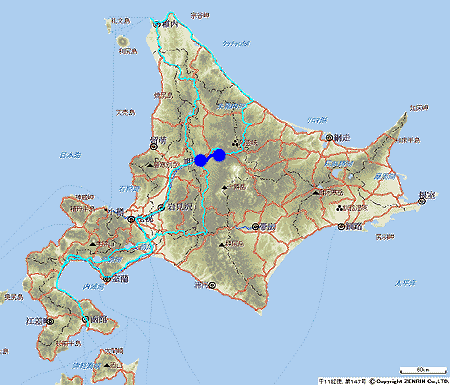Click the right large blue route dot
The image size is (450, 385).
coord(219,155)
